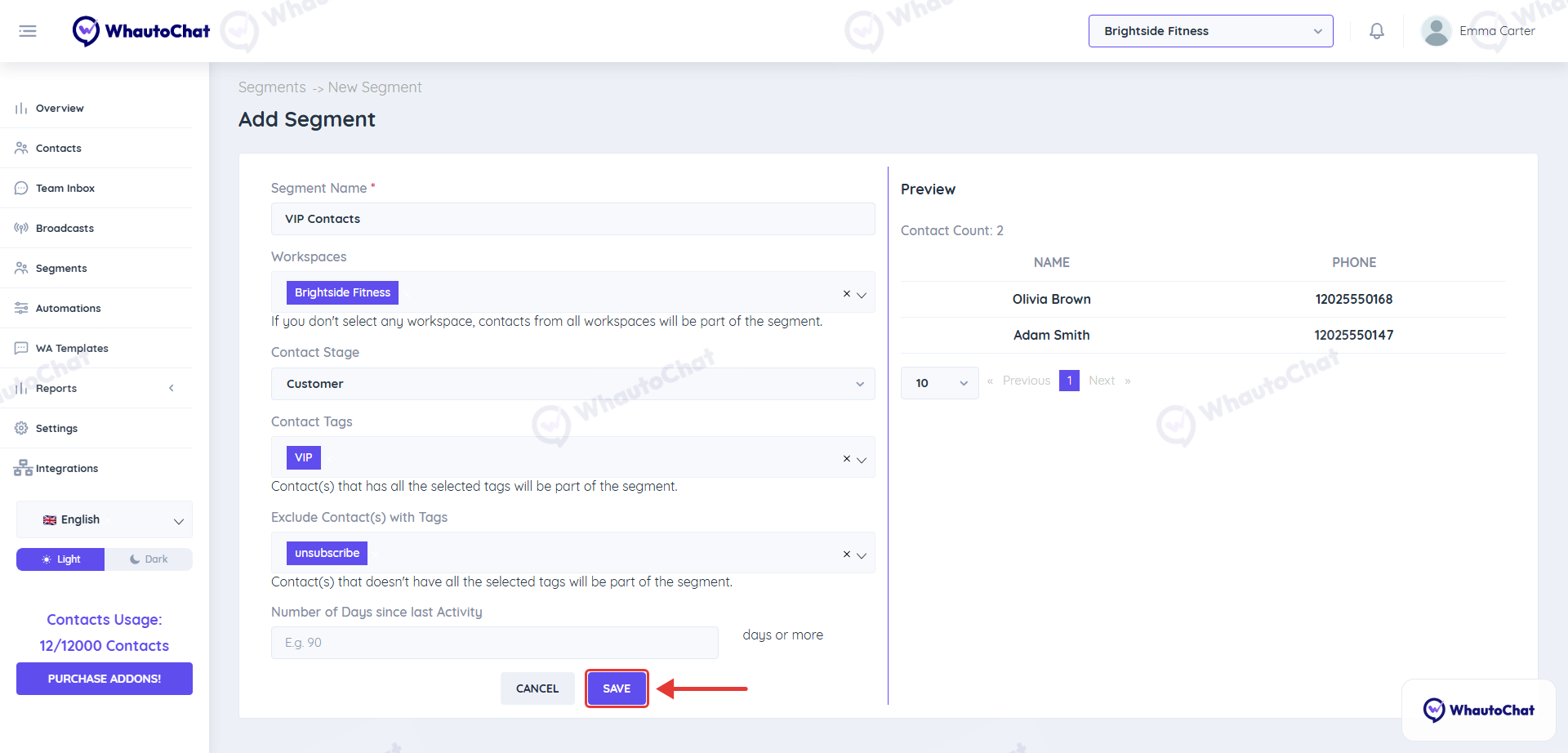Switch to Dark theme
This screenshot has height=753, width=1568.
pyautogui.click(x=149, y=559)
